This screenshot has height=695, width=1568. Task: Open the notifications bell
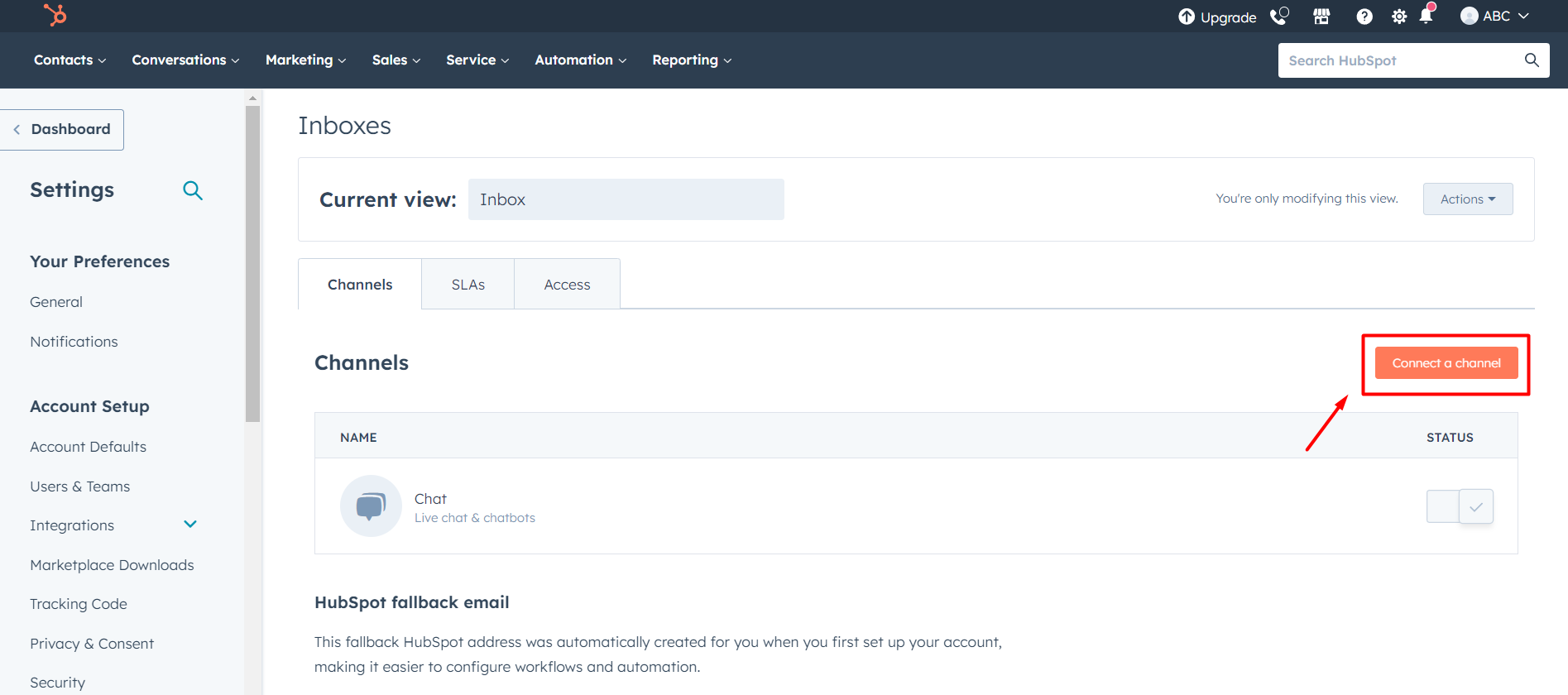pos(1426,17)
